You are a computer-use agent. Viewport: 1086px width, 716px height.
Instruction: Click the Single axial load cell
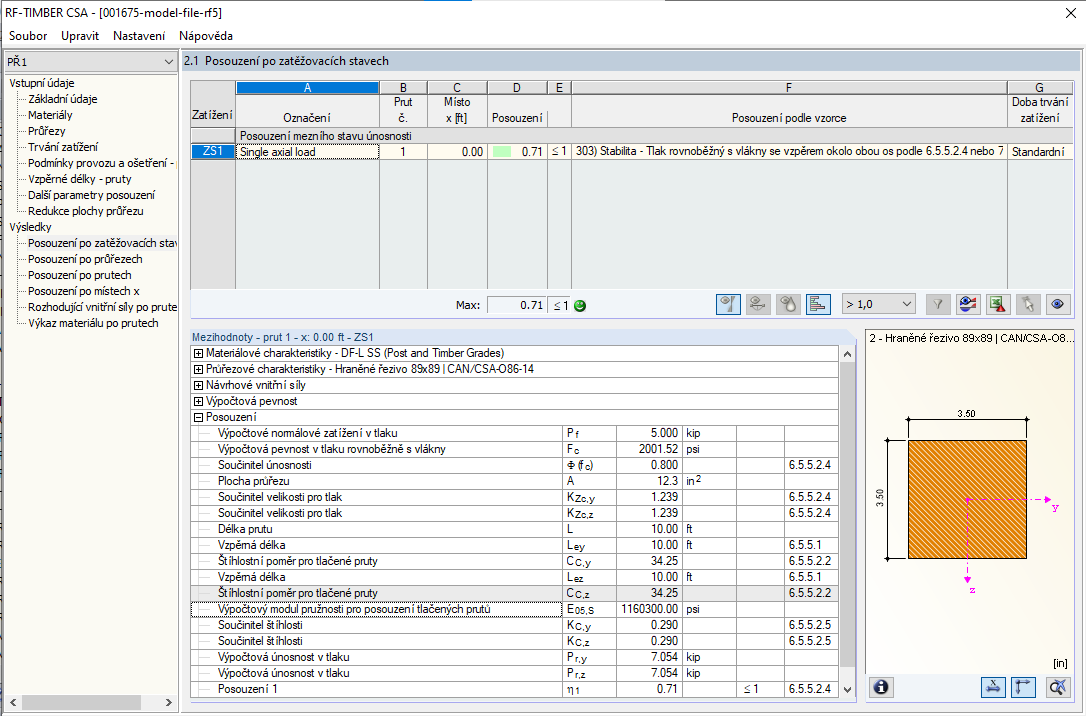click(x=308, y=152)
